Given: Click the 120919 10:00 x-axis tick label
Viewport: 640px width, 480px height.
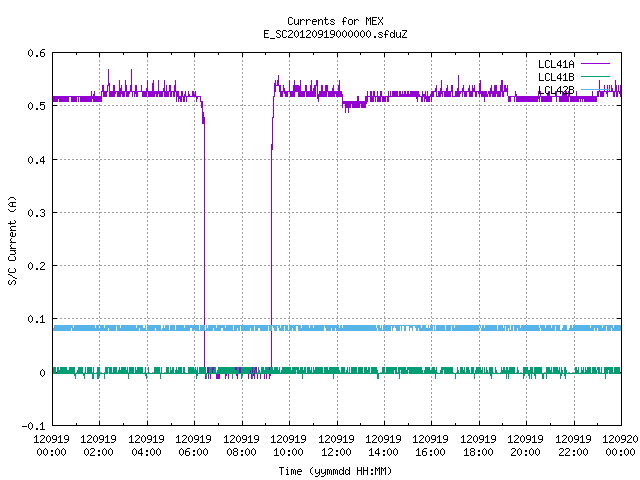Looking at the screenshot, I should (288, 446).
